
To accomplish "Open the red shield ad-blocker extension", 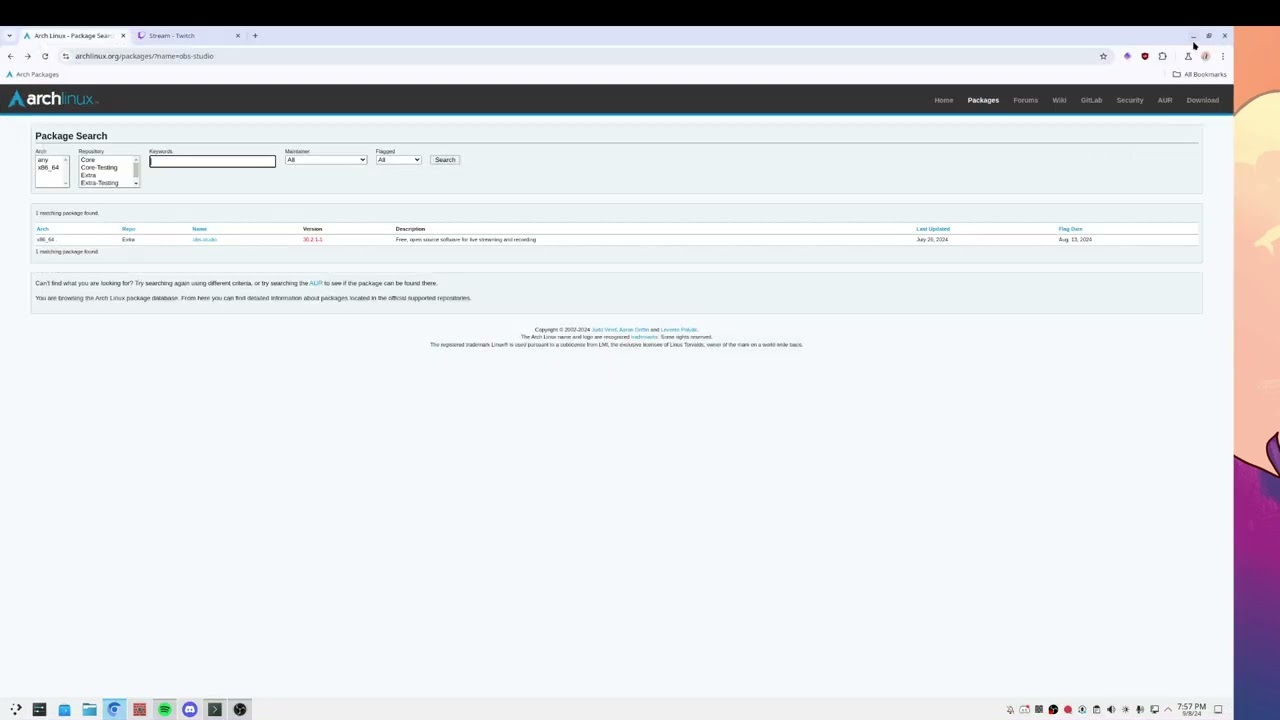I will (x=1145, y=56).
